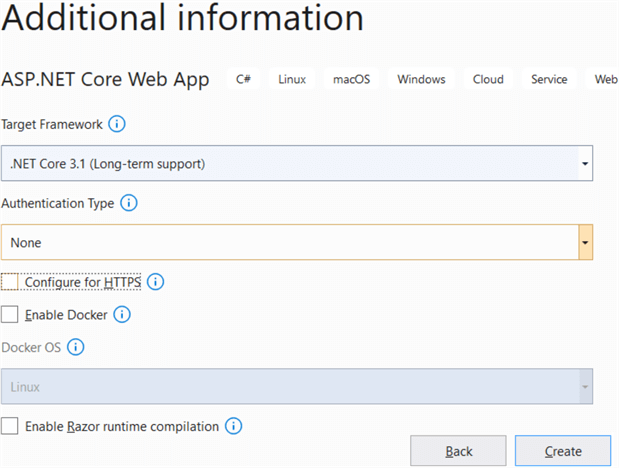The image size is (619, 468).
Task: Click the Target Framework info icon
Action: click(117, 124)
